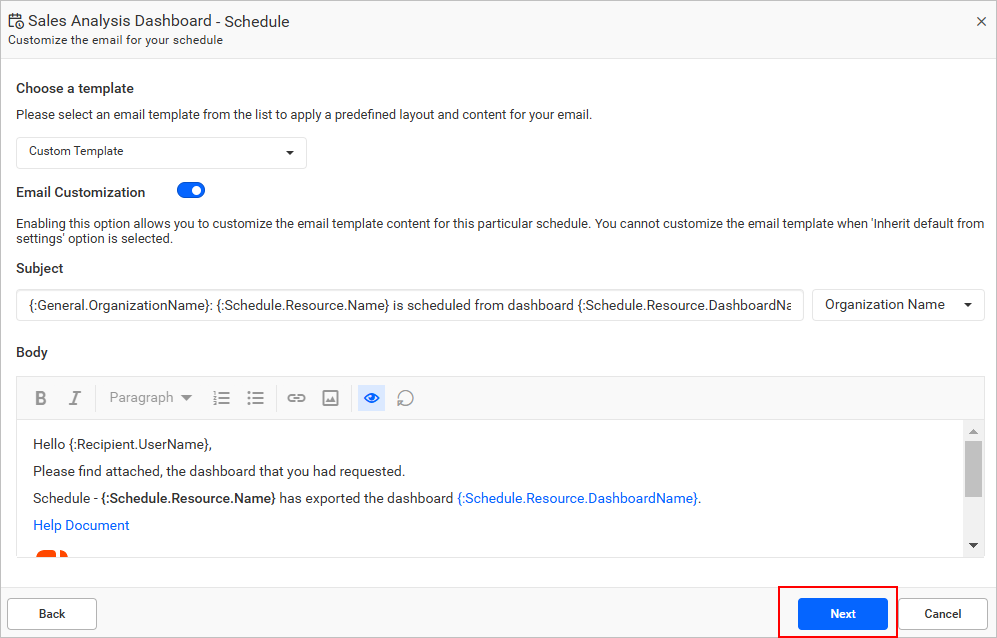This screenshot has height=638, width=997.
Task: Insert a bulleted list in the body
Action: coord(255,397)
